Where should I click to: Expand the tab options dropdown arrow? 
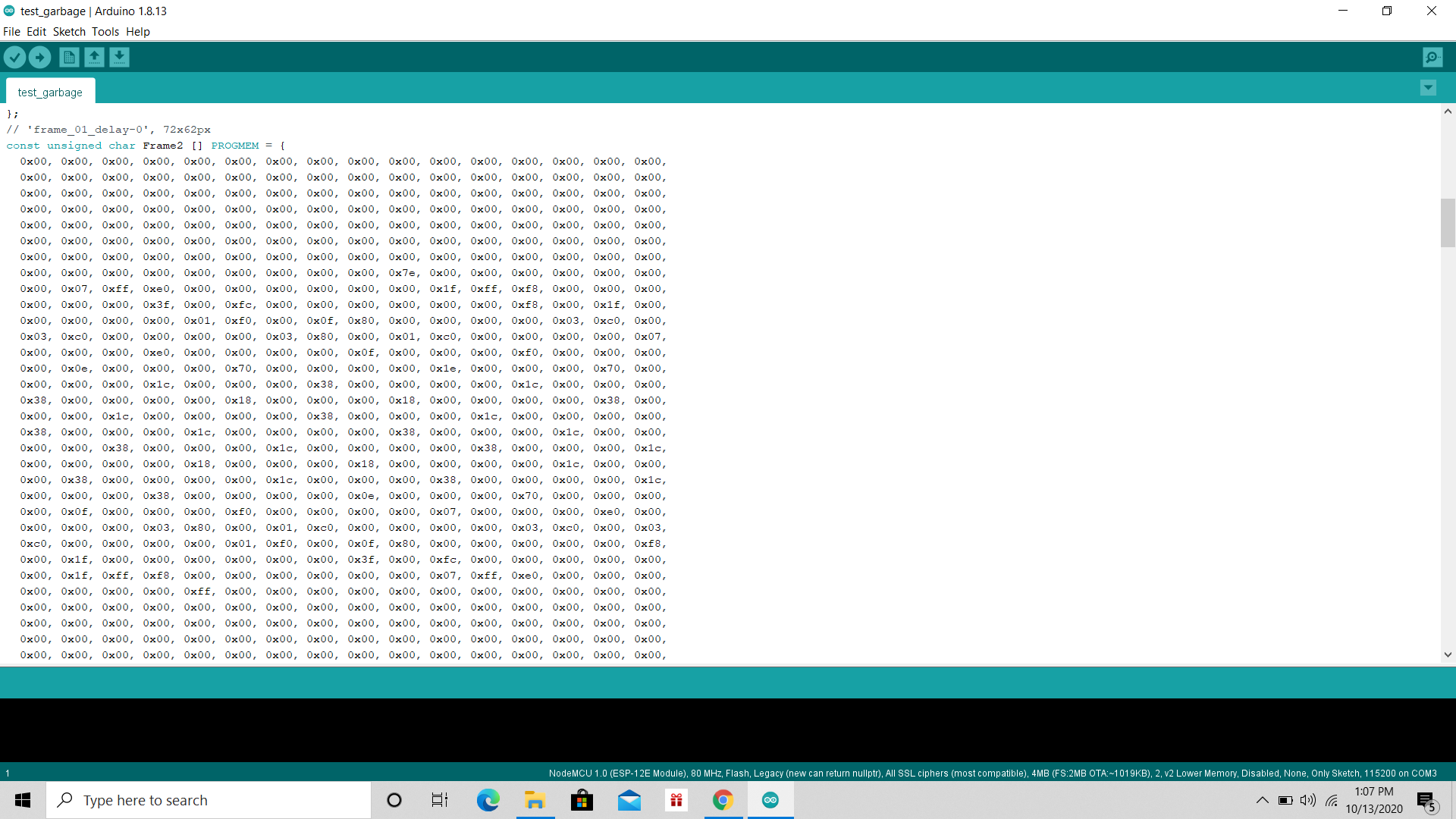pos(1428,88)
